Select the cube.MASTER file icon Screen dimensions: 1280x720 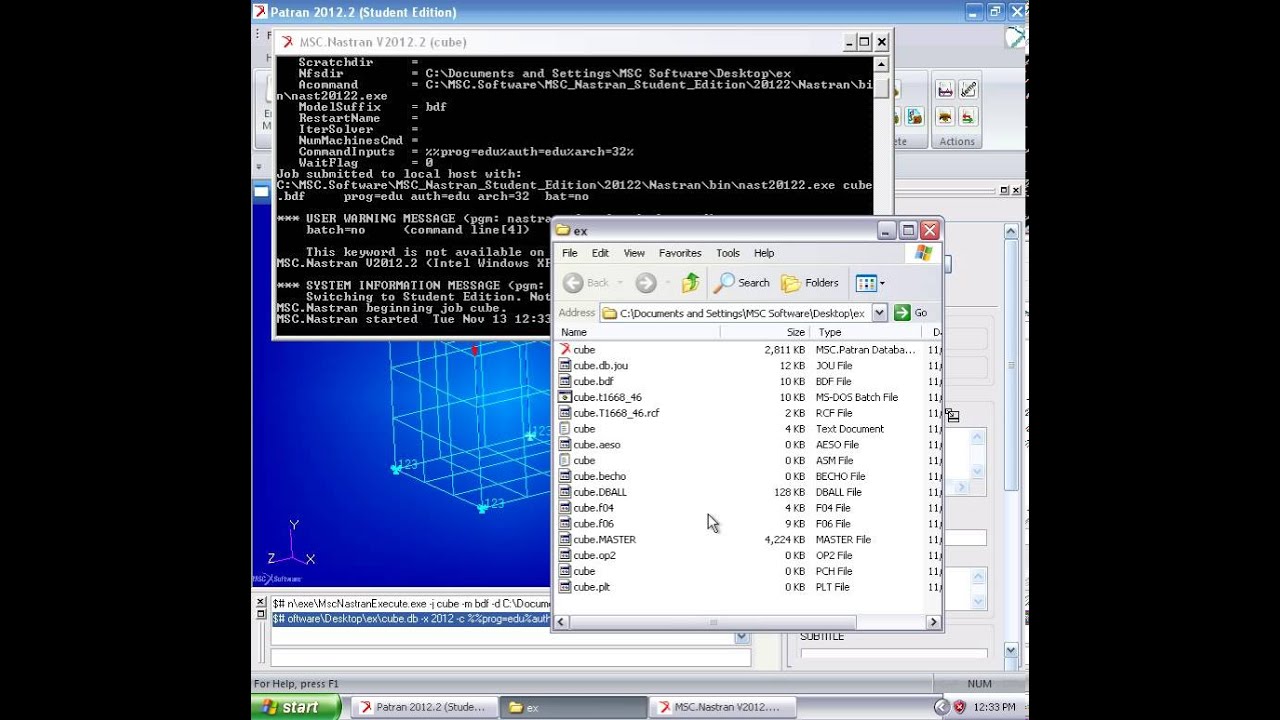coord(565,540)
